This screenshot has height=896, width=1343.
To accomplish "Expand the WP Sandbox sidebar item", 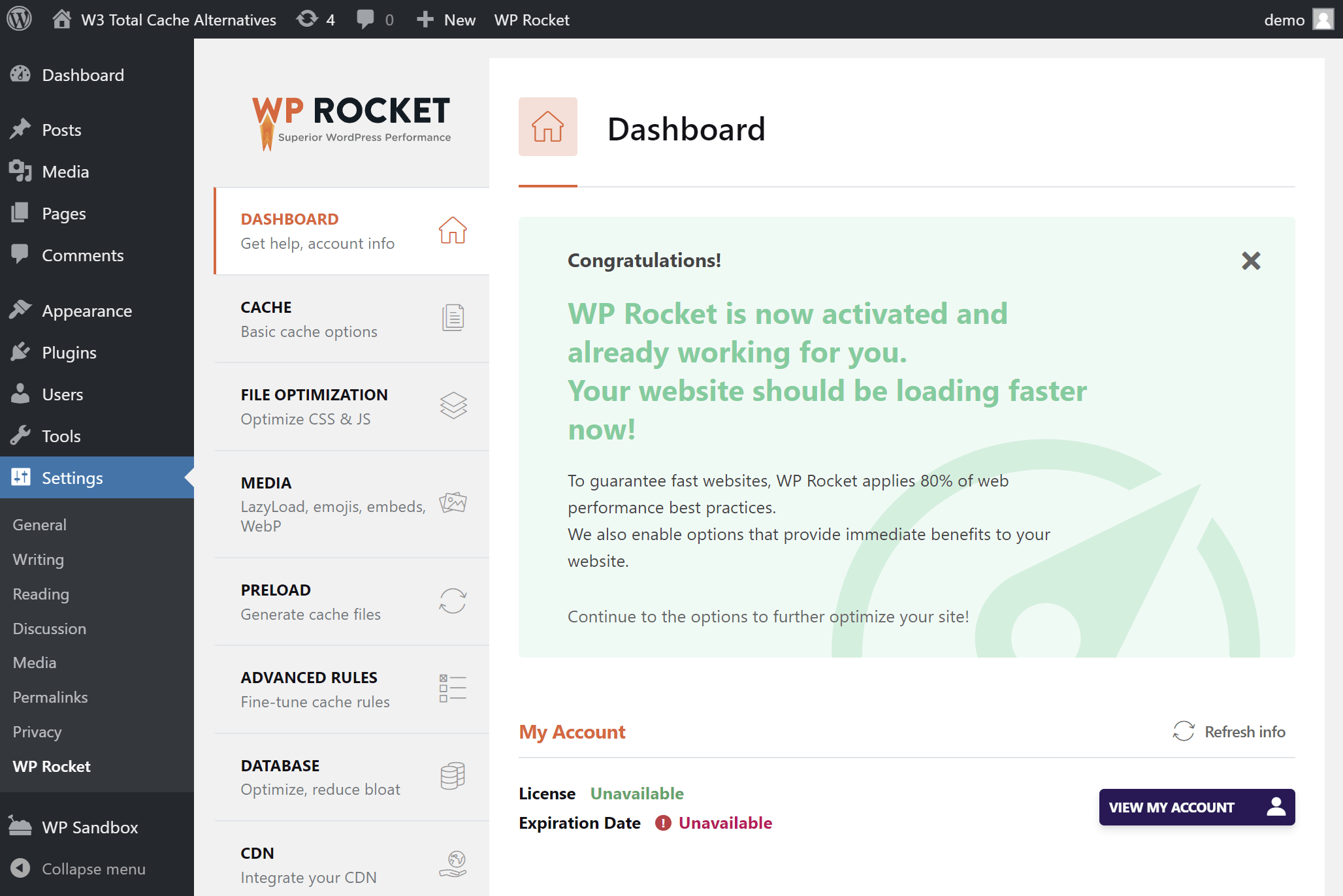I will [89, 826].
